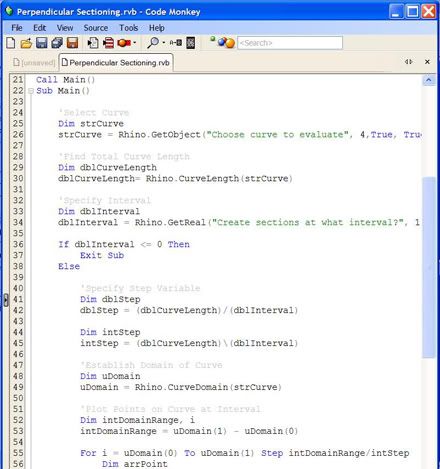Image resolution: width=440 pixels, height=469 pixels.
Task: Switch to the [unsaved] tab
Action: pos(34,63)
